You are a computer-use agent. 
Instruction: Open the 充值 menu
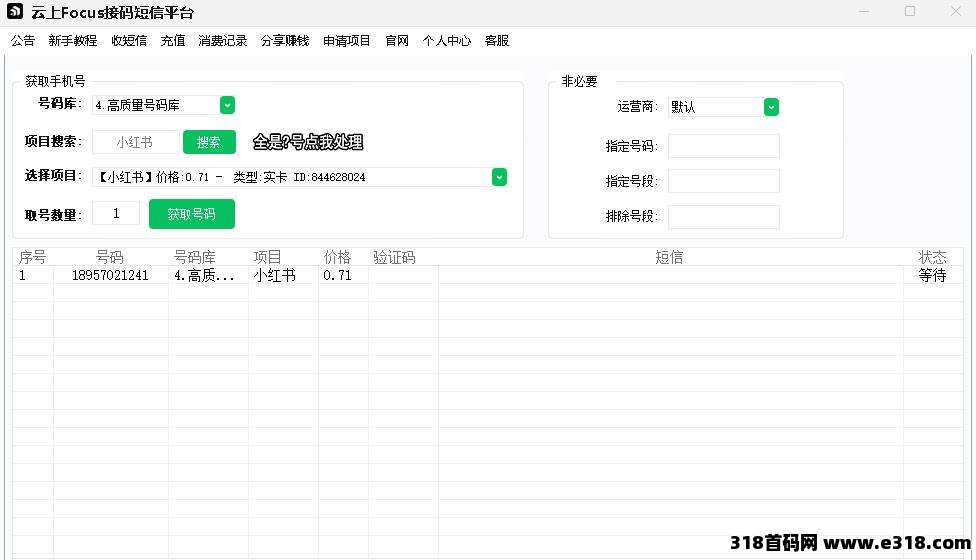tap(172, 40)
